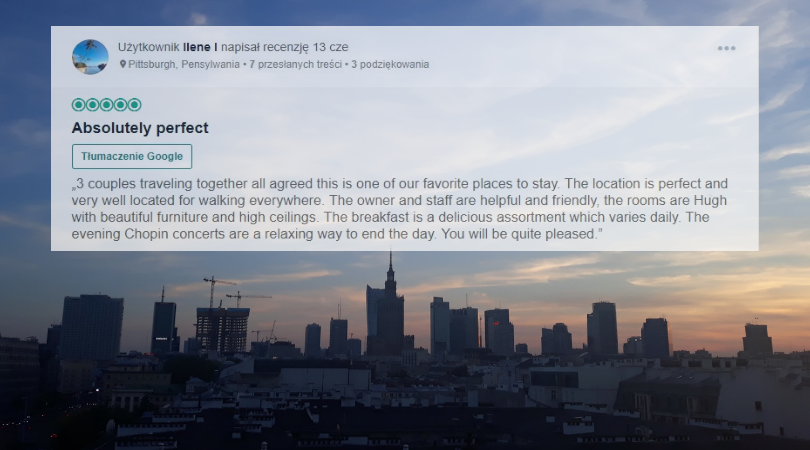810x450 pixels.
Task: Click the location pin icon beside Pittsburgh
Action: (x=123, y=64)
